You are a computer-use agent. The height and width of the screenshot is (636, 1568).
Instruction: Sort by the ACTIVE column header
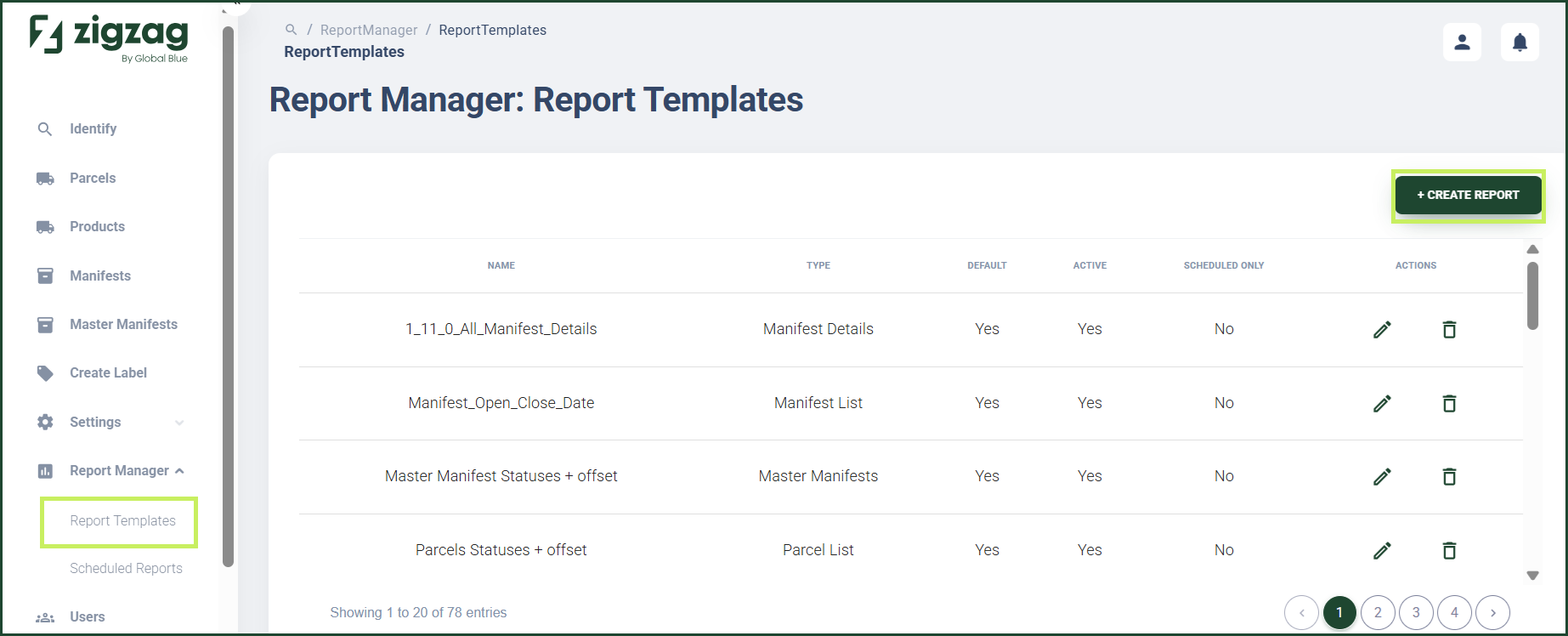pyautogui.click(x=1090, y=265)
